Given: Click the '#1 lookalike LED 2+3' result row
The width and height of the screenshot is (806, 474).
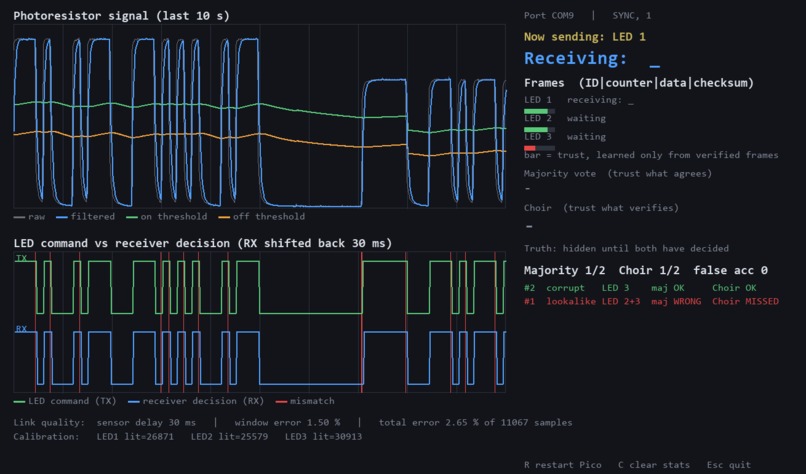Looking at the screenshot, I should (651, 301).
